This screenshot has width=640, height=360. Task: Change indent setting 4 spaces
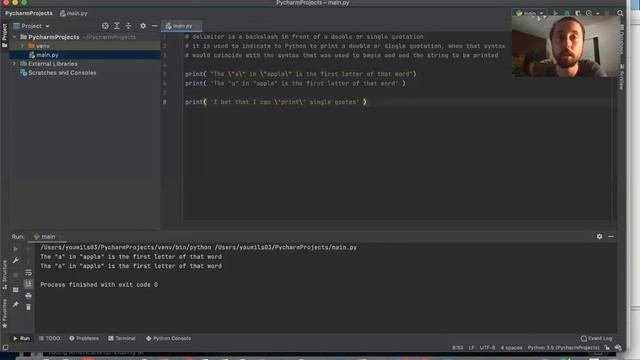point(511,348)
